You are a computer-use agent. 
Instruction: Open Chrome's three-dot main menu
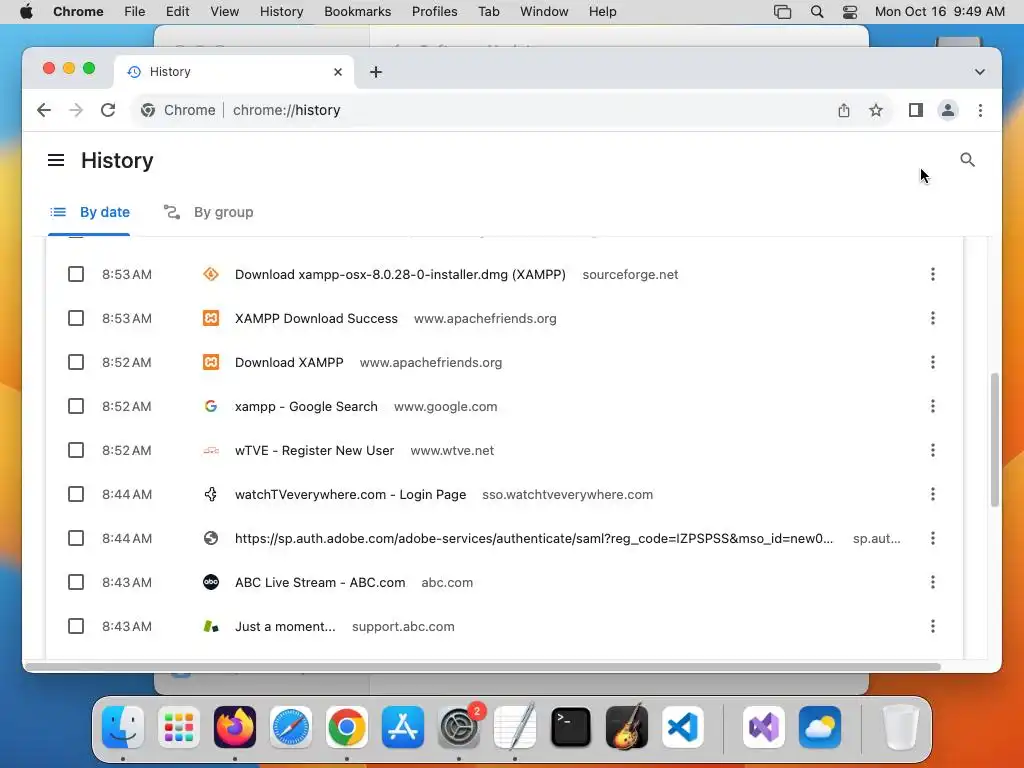[980, 110]
